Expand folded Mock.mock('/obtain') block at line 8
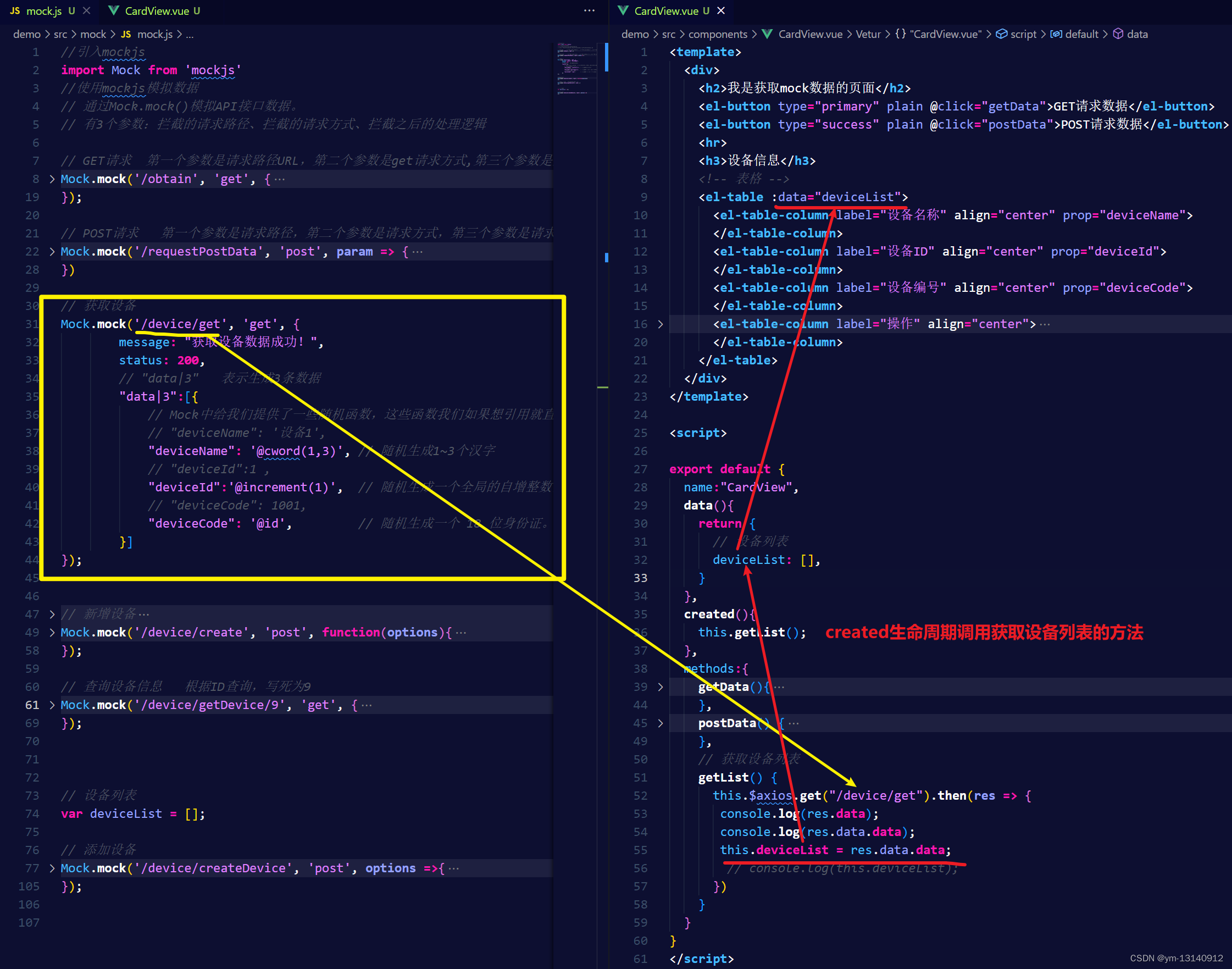This screenshot has width=1232, height=969. click(52, 179)
